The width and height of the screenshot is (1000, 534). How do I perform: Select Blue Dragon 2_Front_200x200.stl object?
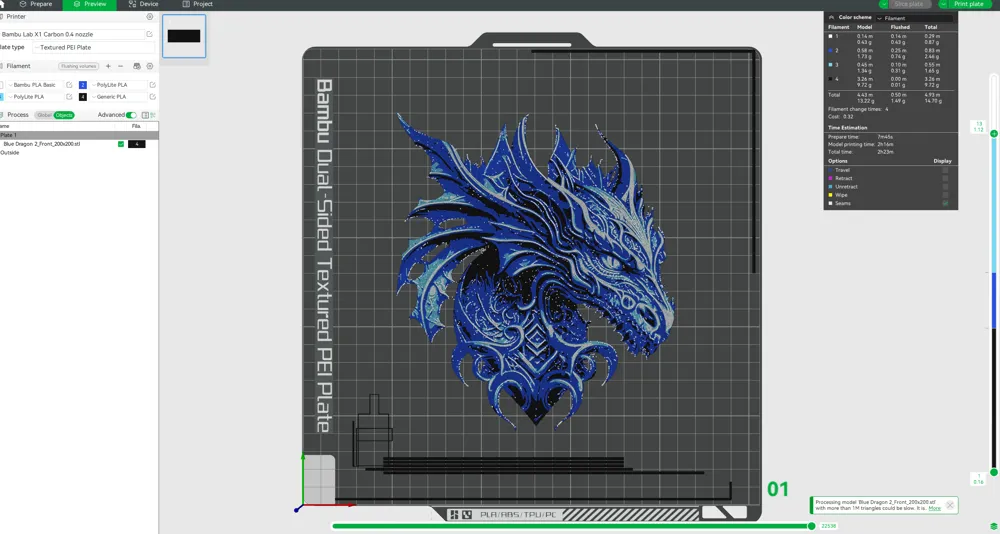(42, 144)
